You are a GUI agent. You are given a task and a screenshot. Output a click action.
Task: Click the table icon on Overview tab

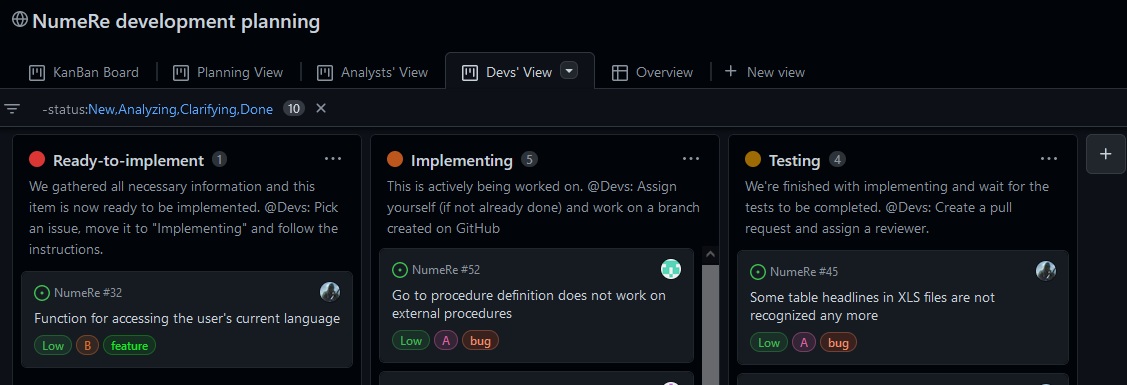[x=620, y=73]
